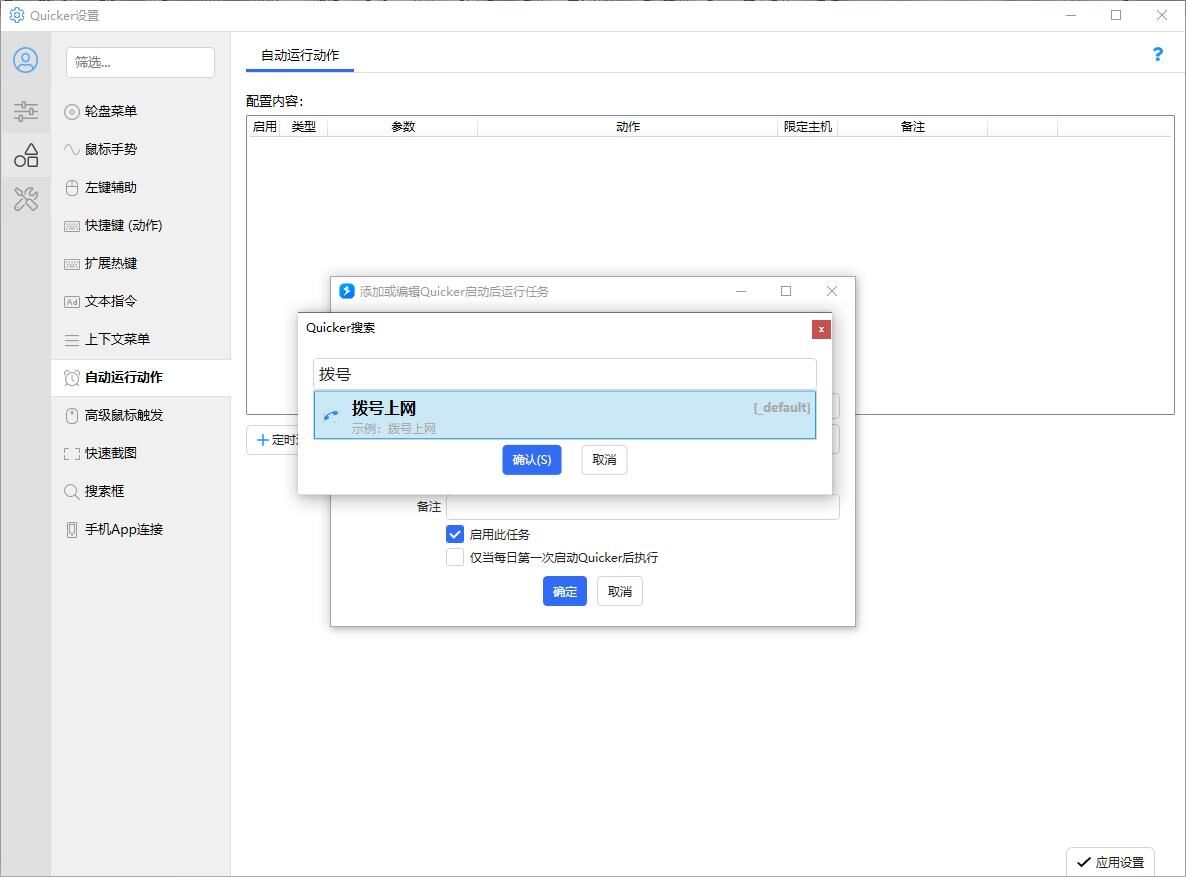Open 鼠标手势 settings page
The image size is (1186, 877).
(x=110, y=149)
